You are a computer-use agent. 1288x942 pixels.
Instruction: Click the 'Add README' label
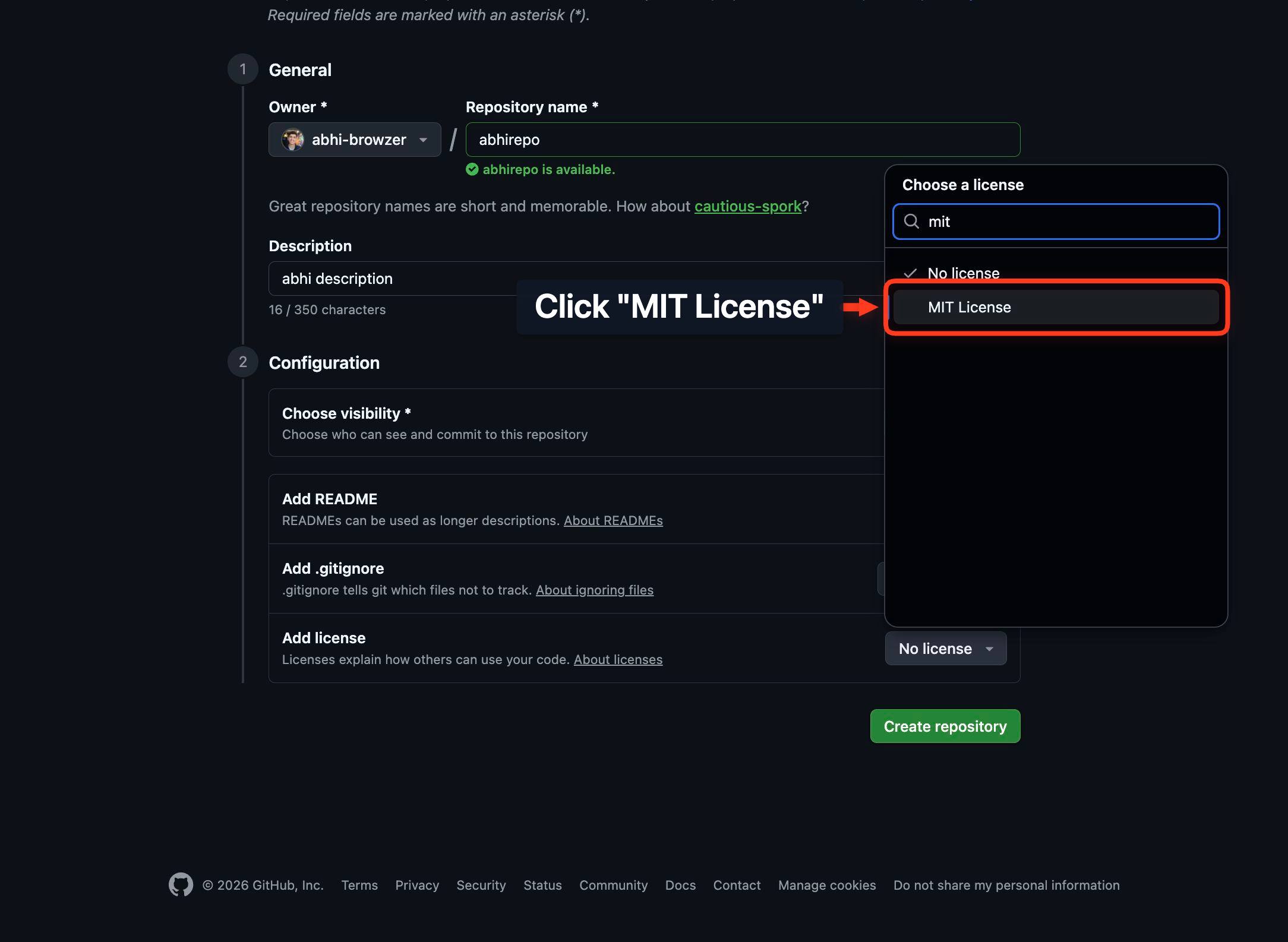[x=330, y=499]
